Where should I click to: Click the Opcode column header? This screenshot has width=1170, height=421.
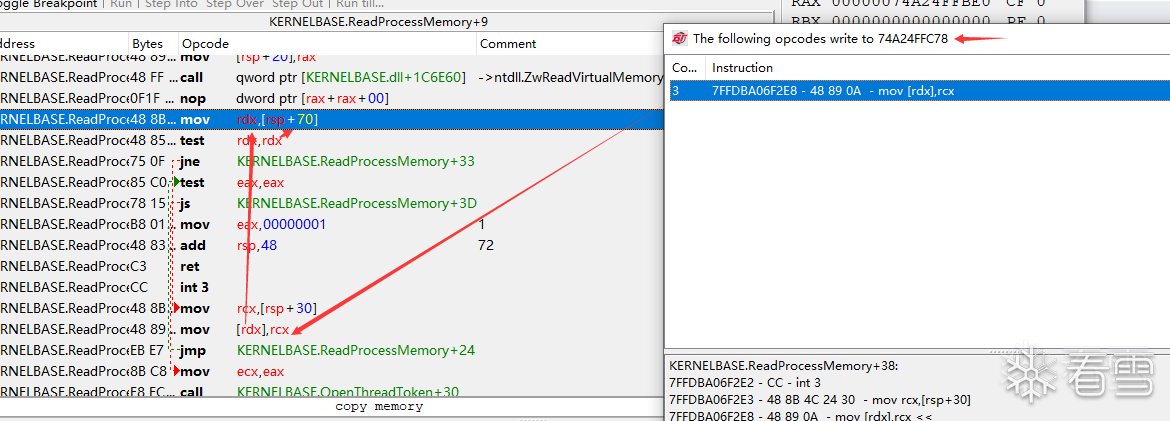206,44
